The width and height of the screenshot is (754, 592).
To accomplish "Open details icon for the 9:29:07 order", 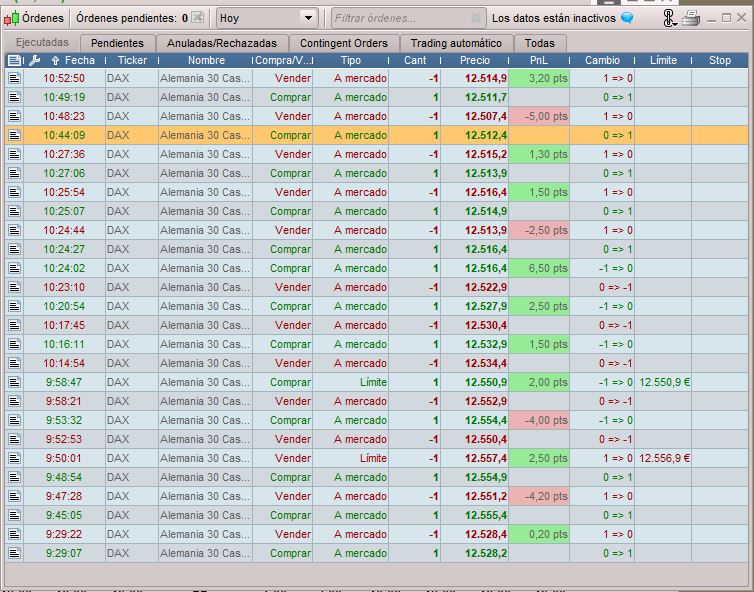I will point(14,553).
